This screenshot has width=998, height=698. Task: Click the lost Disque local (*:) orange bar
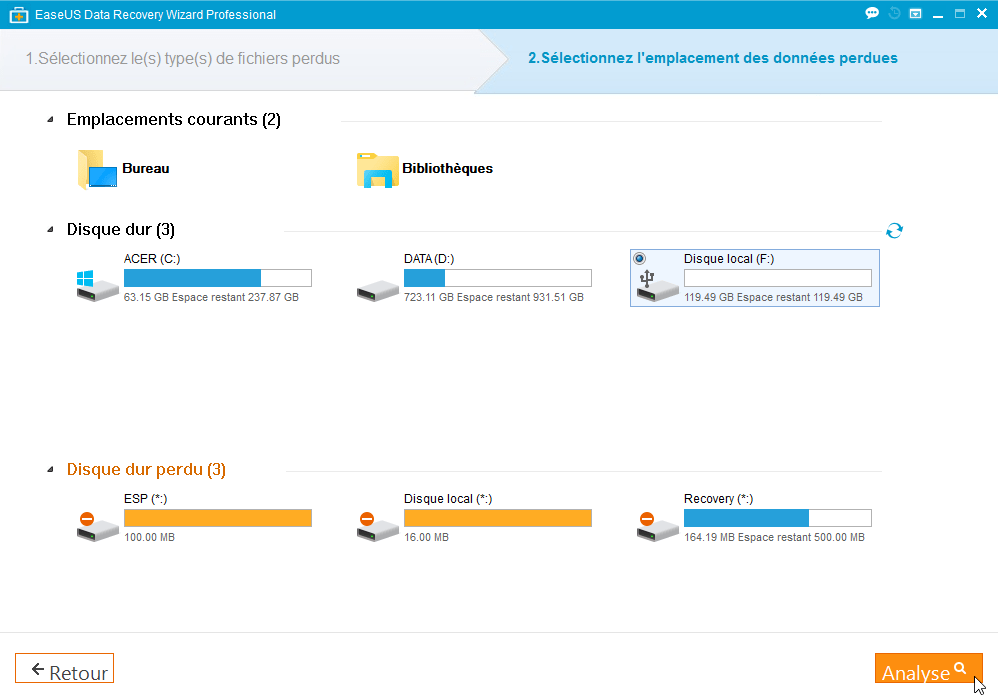[498, 518]
